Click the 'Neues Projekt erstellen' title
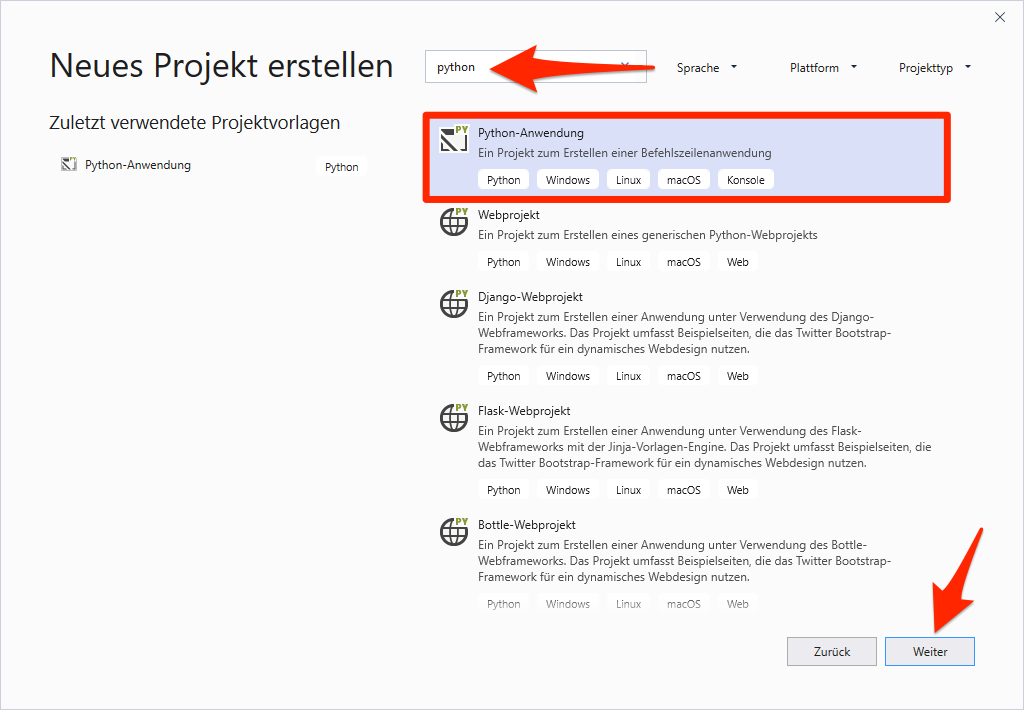Image resolution: width=1024 pixels, height=710 pixels. pos(221,66)
